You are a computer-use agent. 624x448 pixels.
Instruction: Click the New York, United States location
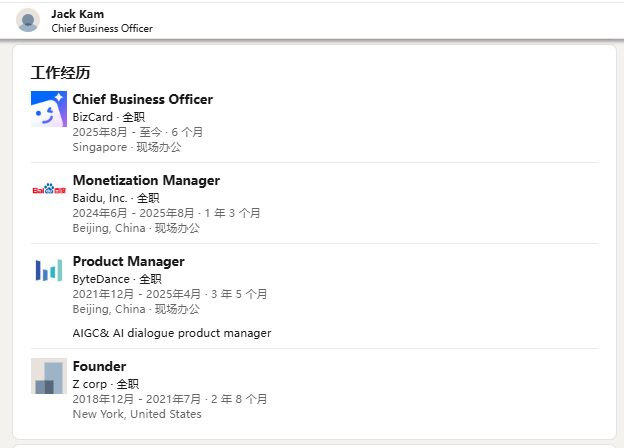coord(137,414)
